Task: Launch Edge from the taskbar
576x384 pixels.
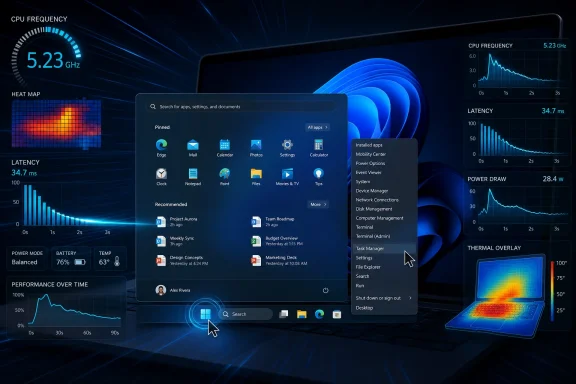Action: tap(319, 314)
